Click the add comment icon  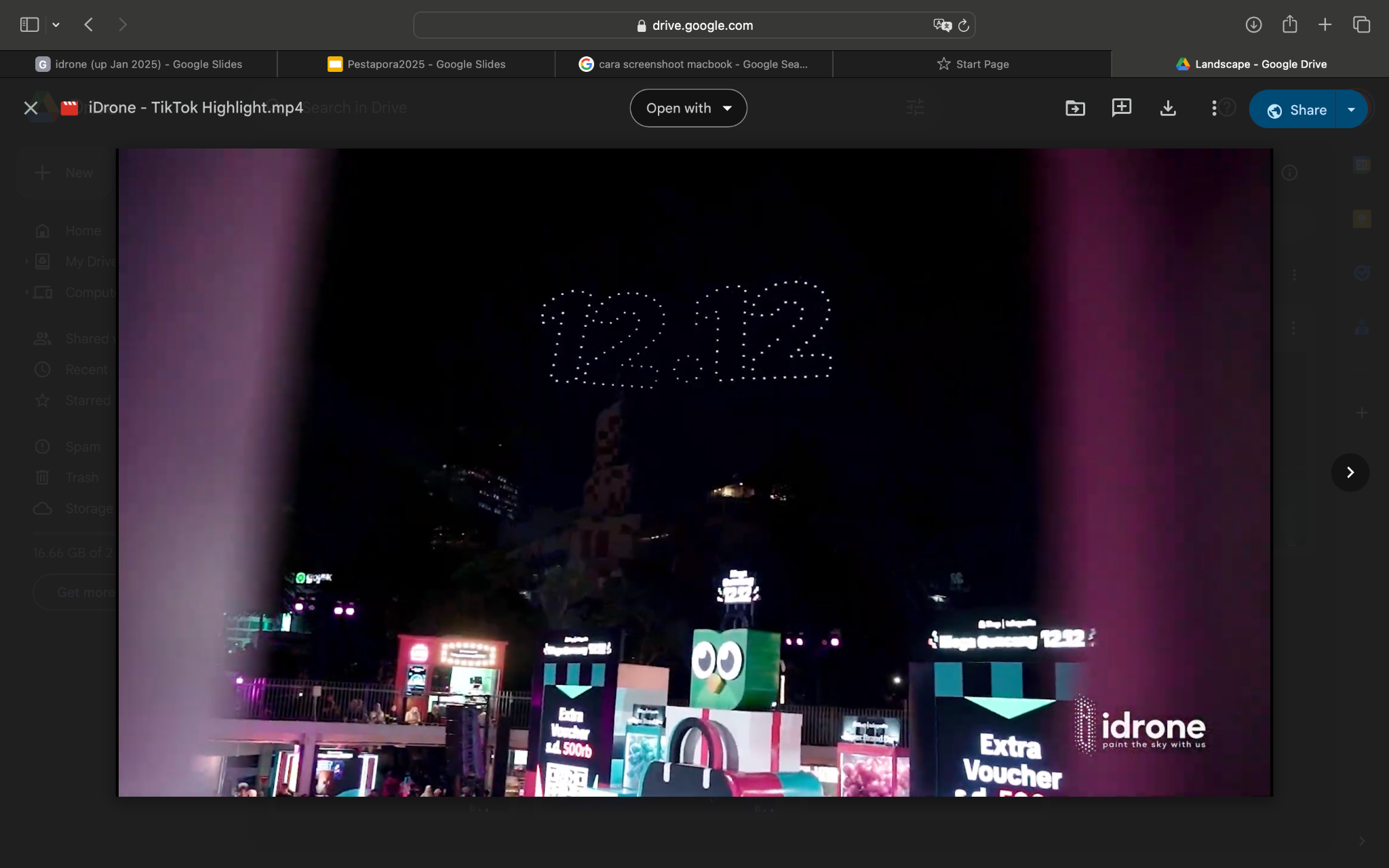click(1121, 108)
